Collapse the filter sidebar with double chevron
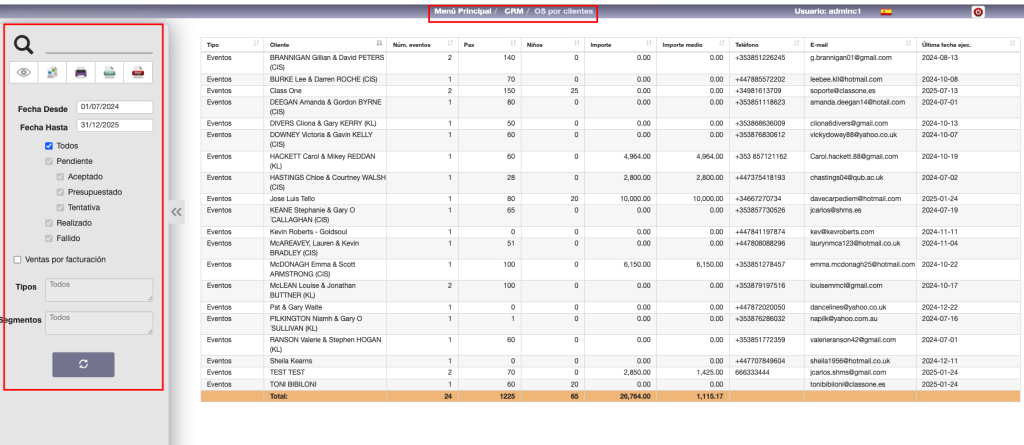1024x445 pixels. click(x=176, y=211)
